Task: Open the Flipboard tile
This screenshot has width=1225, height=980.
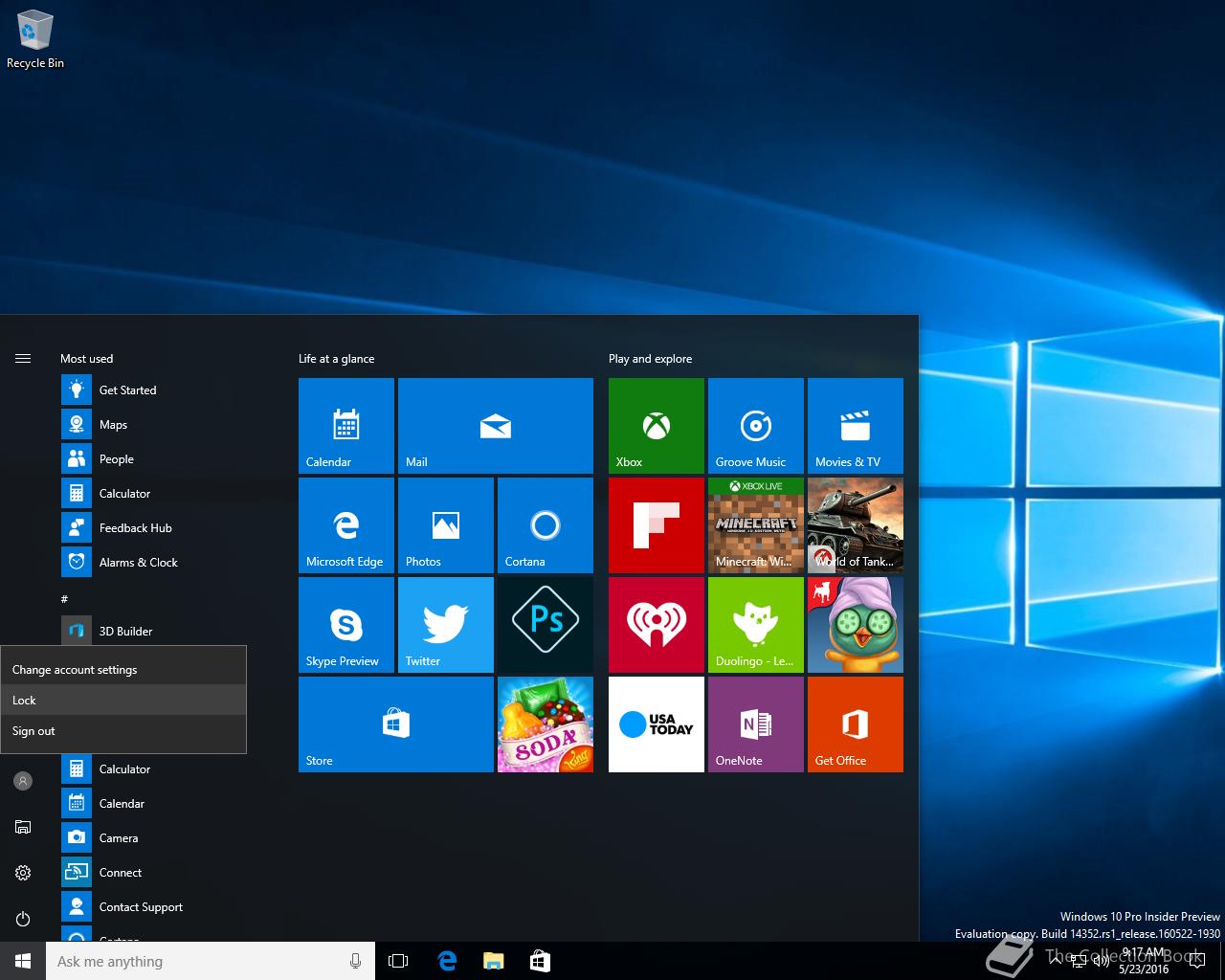Action: pyautogui.click(x=657, y=525)
